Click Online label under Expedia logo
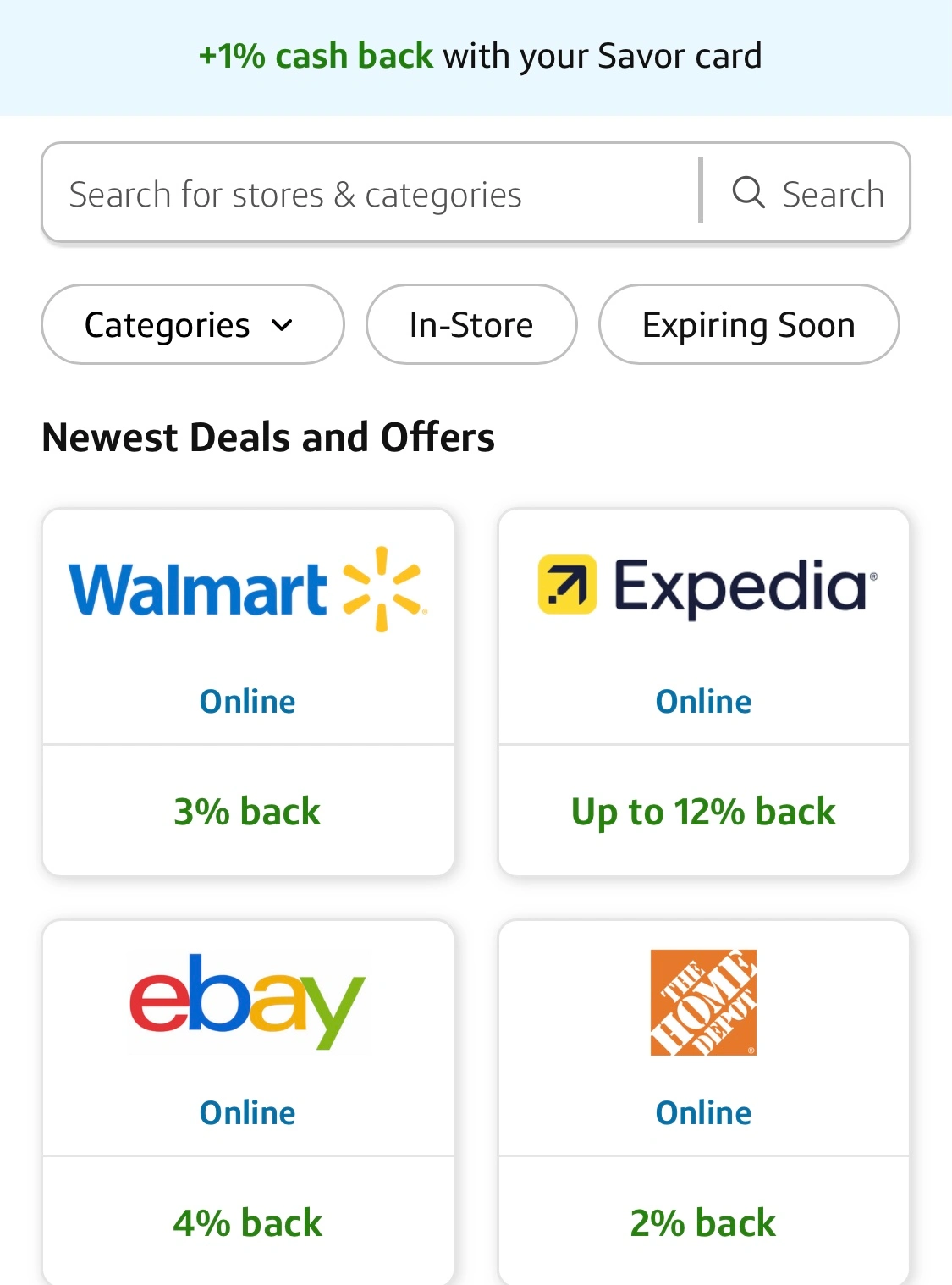This screenshot has height=1285, width=952. point(703,702)
